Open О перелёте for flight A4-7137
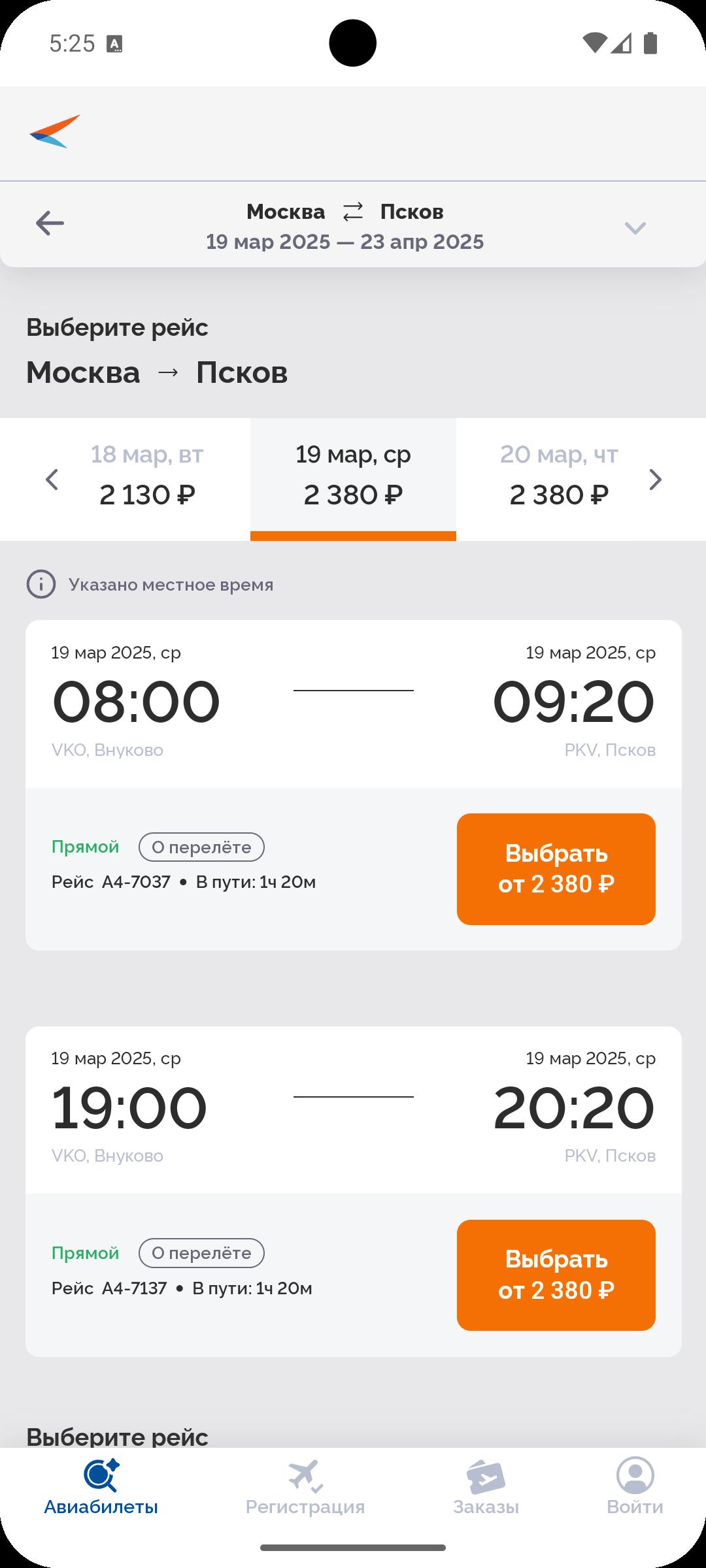The image size is (706, 1568). (201, 1253)
